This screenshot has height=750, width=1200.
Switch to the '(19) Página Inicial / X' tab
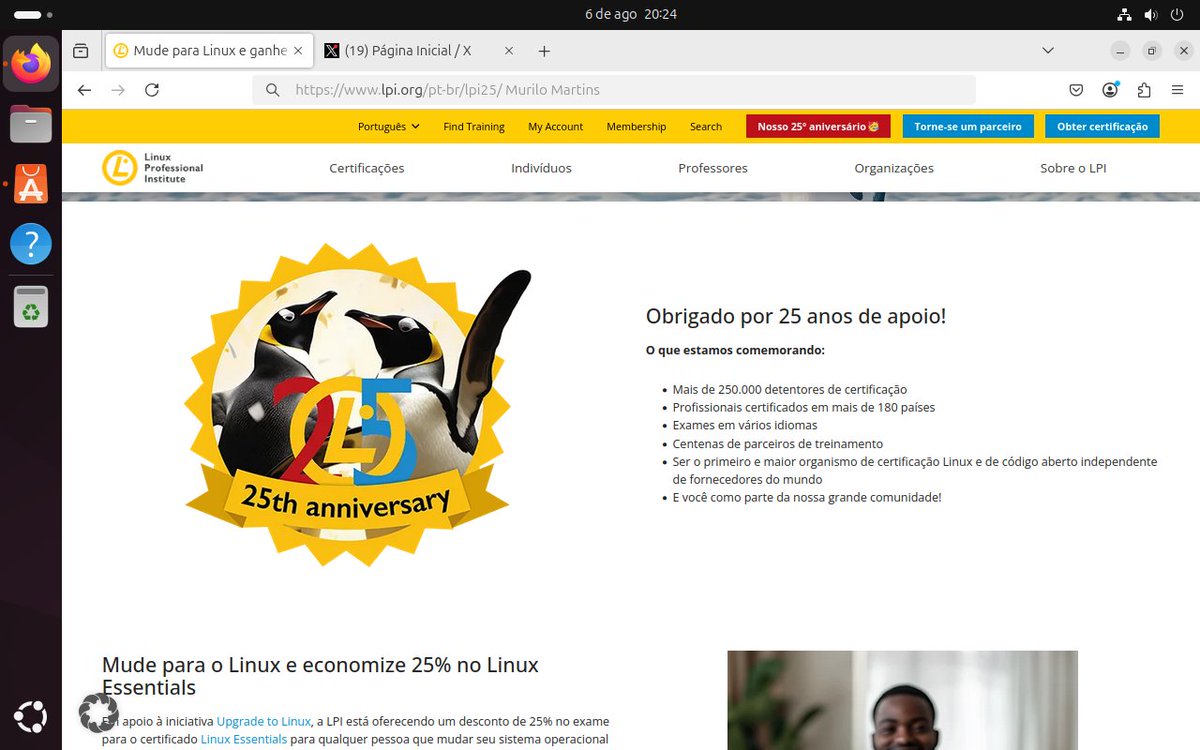[x=420, y=51]
